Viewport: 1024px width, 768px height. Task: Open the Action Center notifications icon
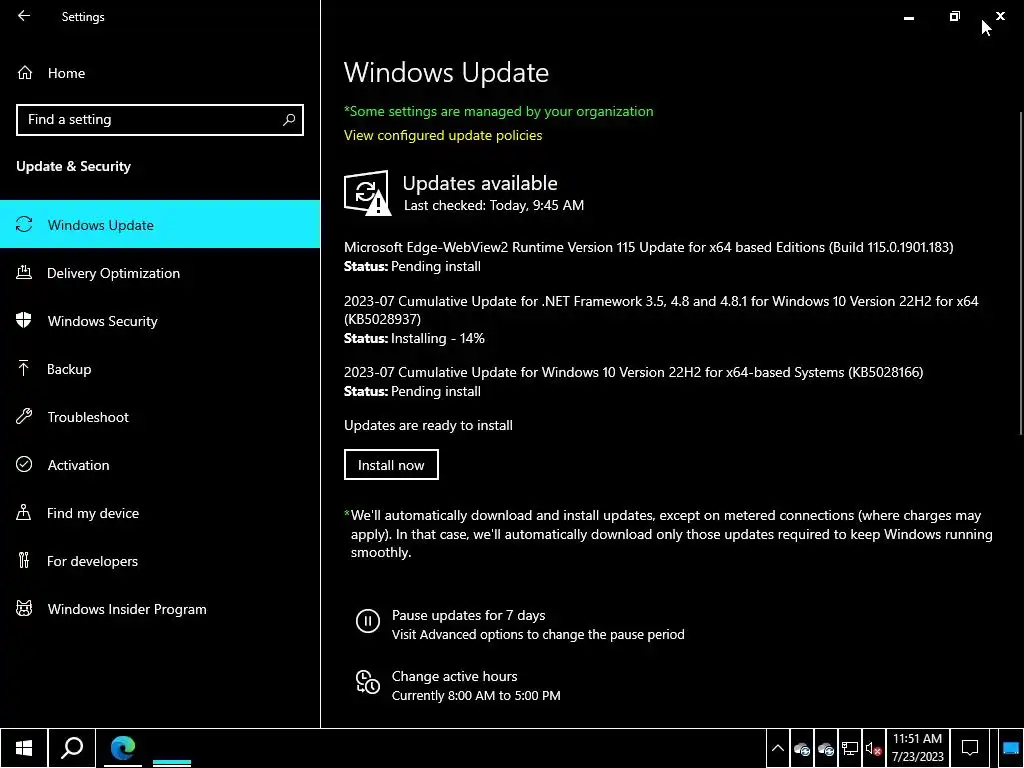[970, 748]
